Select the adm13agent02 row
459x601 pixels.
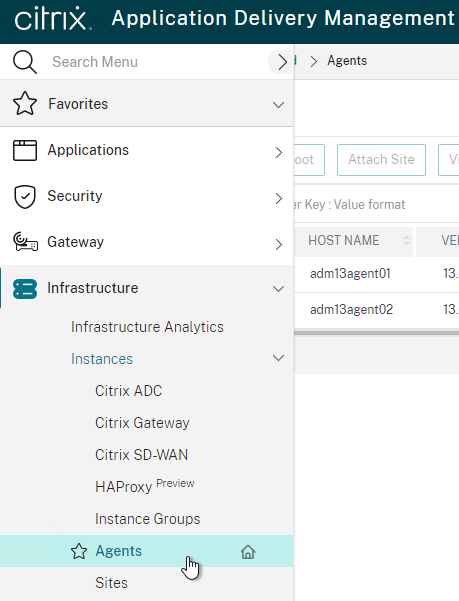coord(376,310)
